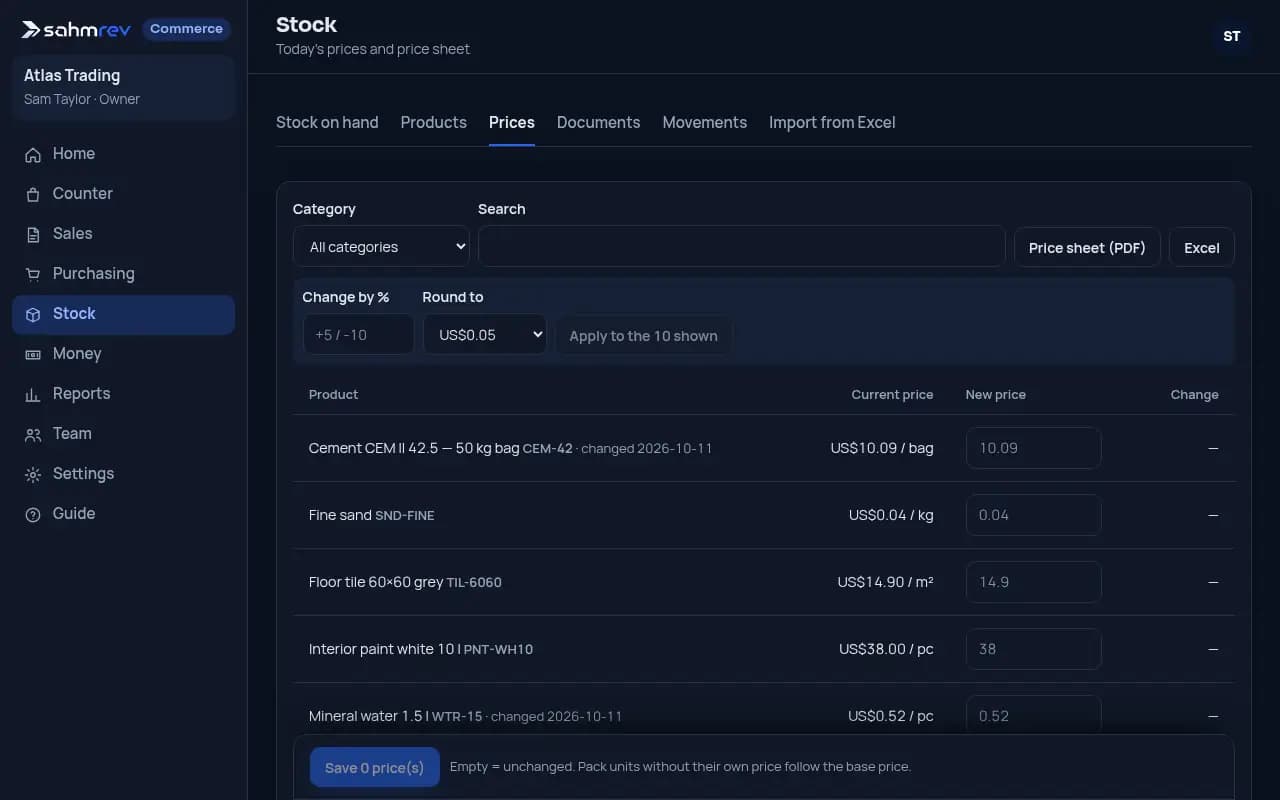The width and height of the screenshot is (1280, 800).
Task: Click the Stock box icon
Action: pyautogui.click(x=33, y=314)
